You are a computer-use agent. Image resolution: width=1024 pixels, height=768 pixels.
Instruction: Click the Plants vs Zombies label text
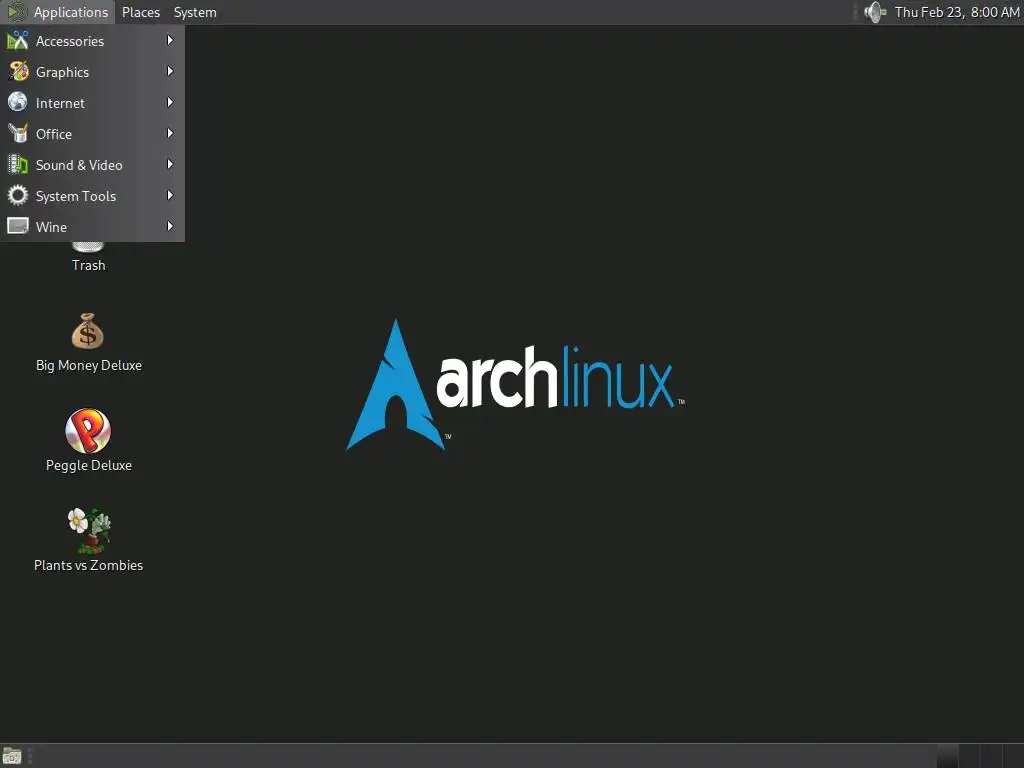pos(88,566)
